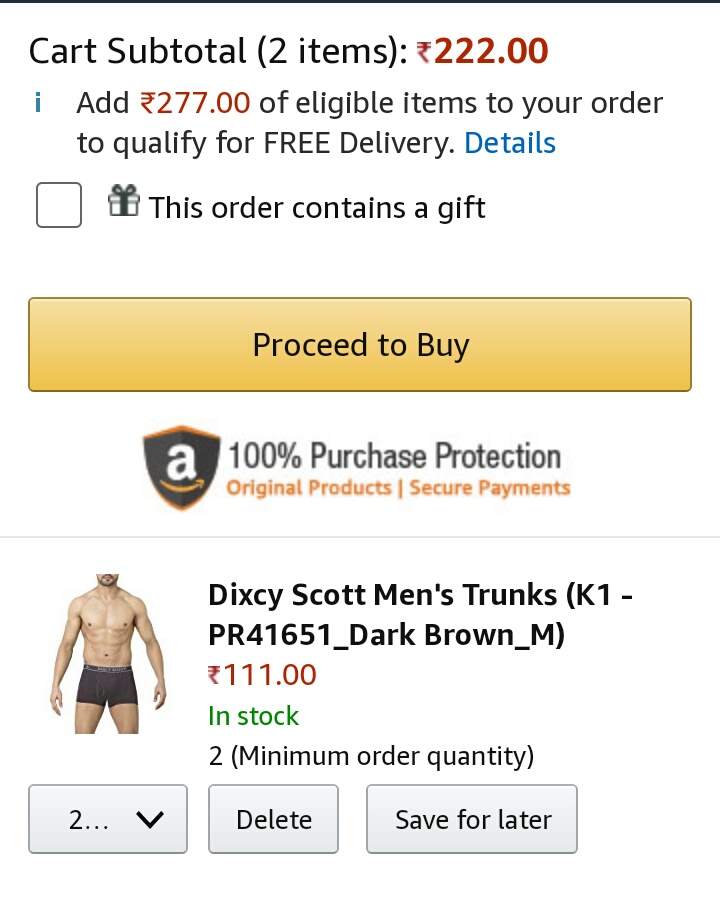Click the ₹222.00 cart subtotal amount
Screen dimensions: 720x903
[x=482, y=51]
